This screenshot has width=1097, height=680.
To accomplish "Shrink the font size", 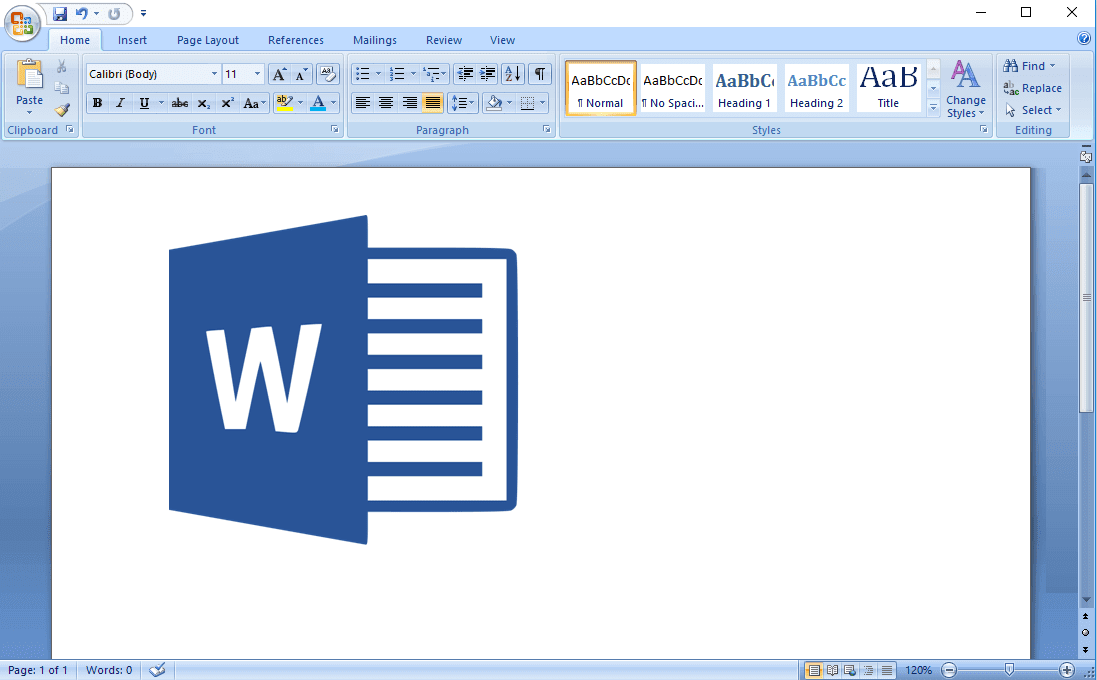I will click(302, 74).
